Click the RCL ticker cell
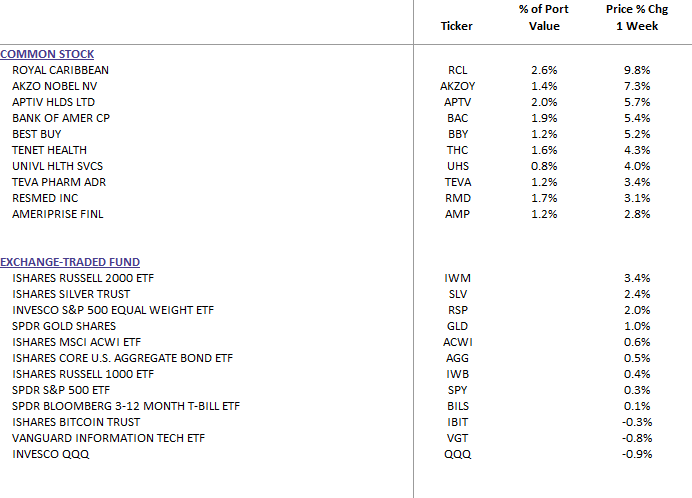Image resolution: width=692 pixels, height=498 pixels. point(457,70)
